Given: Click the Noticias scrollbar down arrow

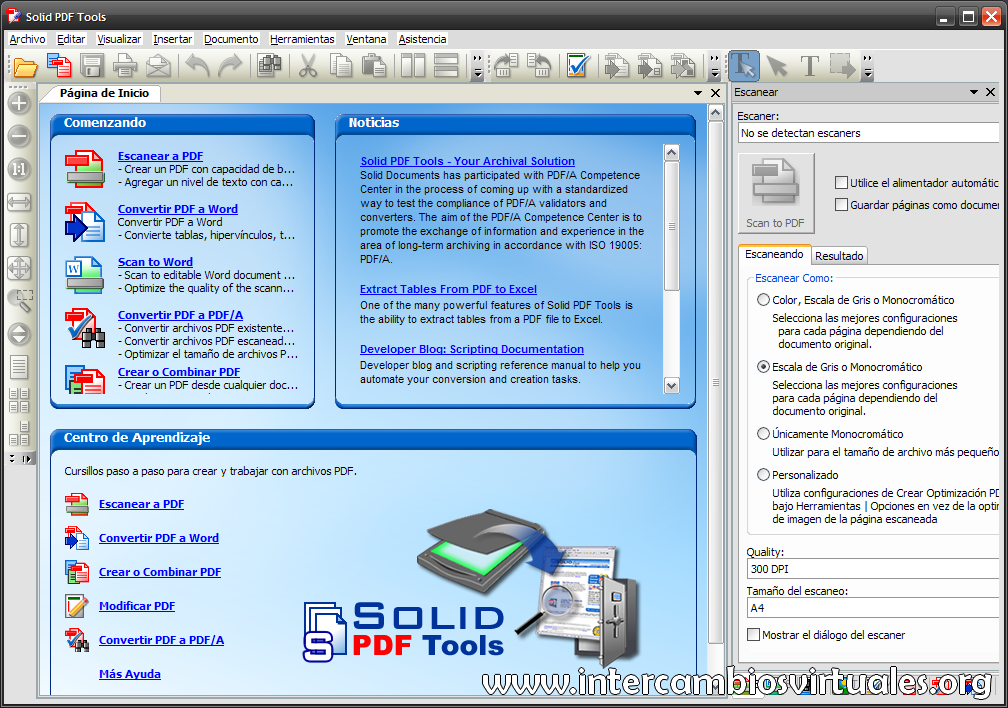Looking at the screenshot, I should (x=672, y=386).
